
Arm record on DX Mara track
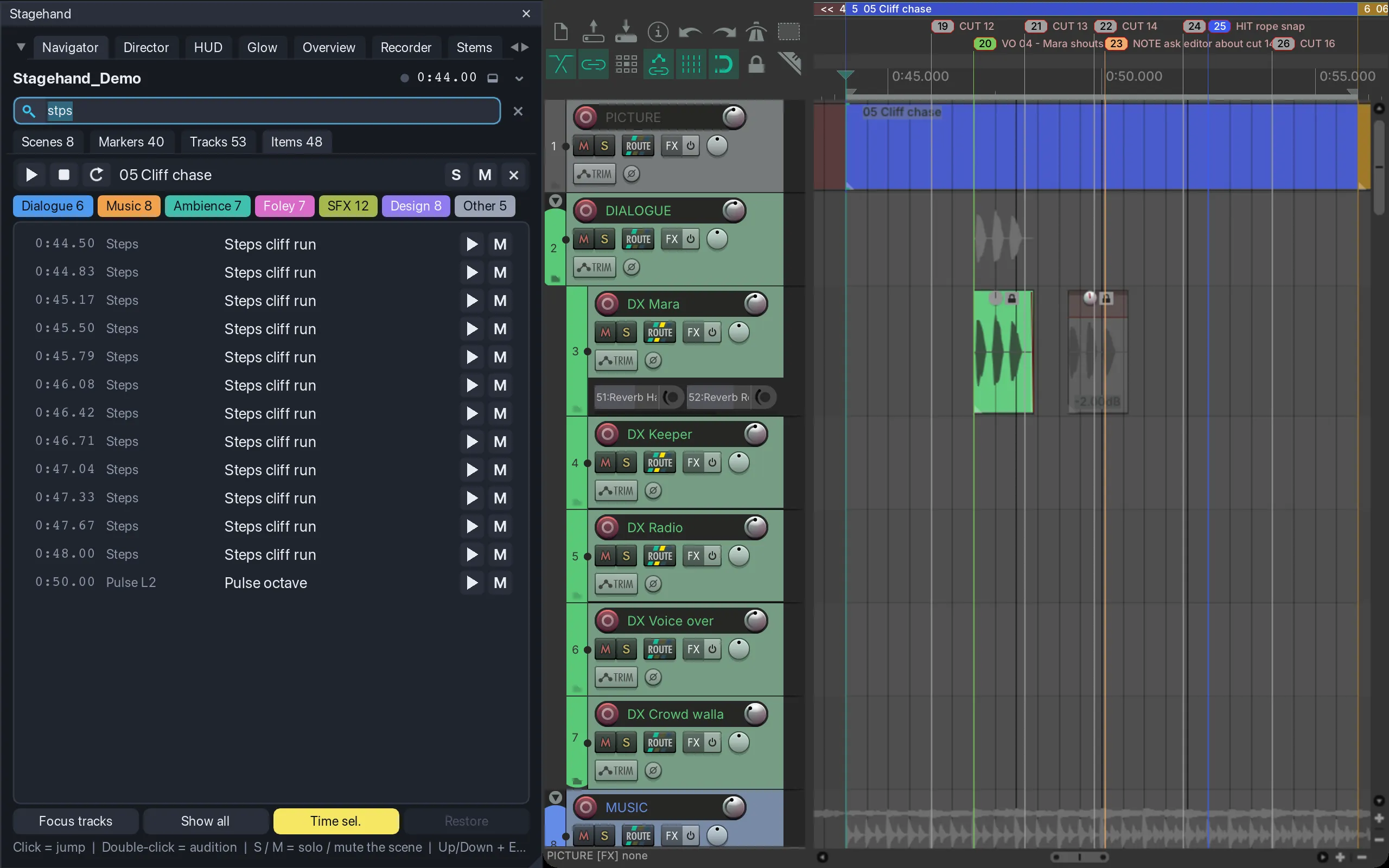tap(608, 304)
